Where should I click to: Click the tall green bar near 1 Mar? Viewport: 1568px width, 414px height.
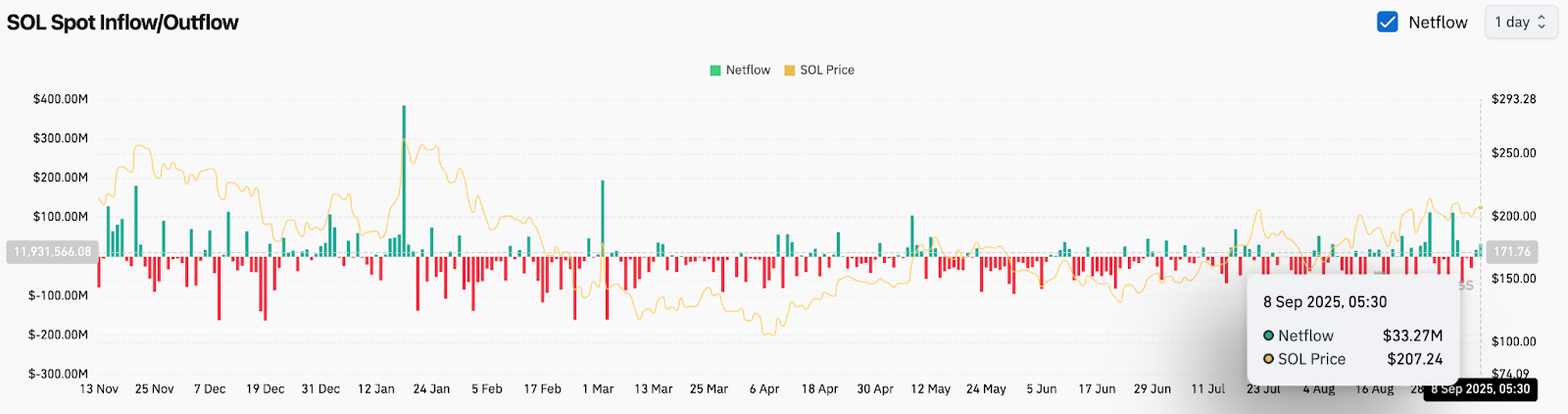603,219
